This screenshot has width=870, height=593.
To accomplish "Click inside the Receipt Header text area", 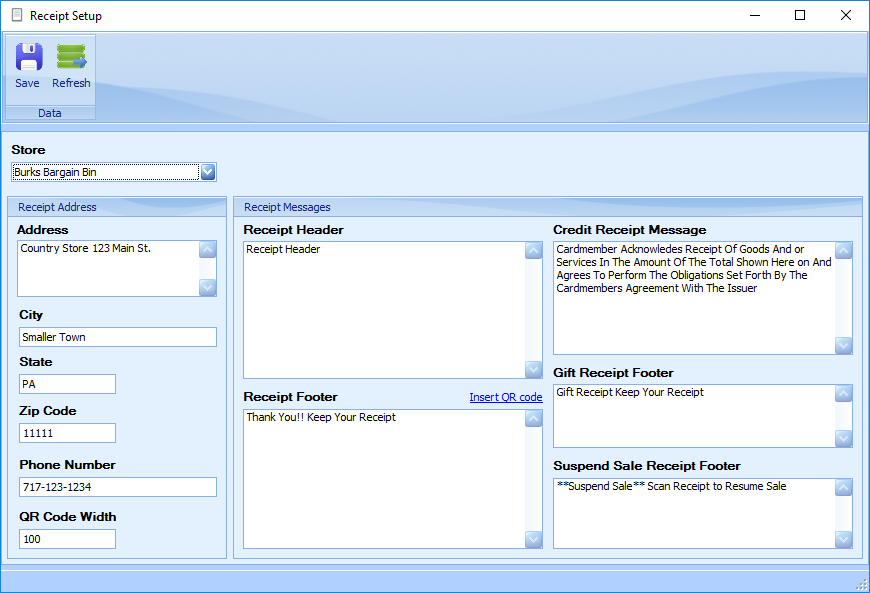I will pyautogui.click(x=384, y=310).
